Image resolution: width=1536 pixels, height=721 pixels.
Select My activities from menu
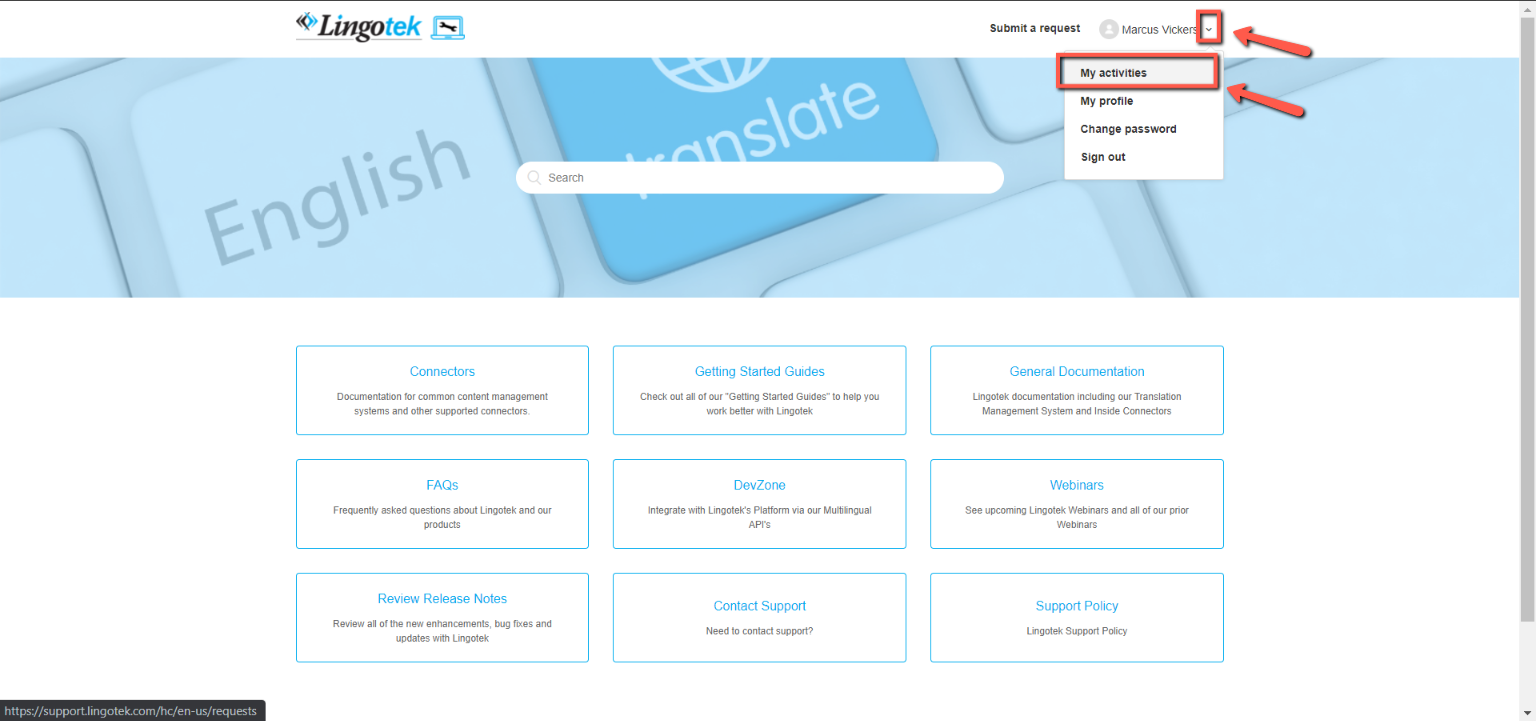tap(1113, 73)
